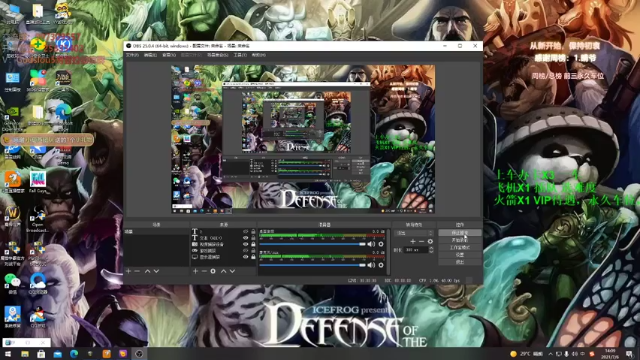Add a scene transition with plus icon
The width and height of the screenshot is (640, 360).
(x=413, y=242)
